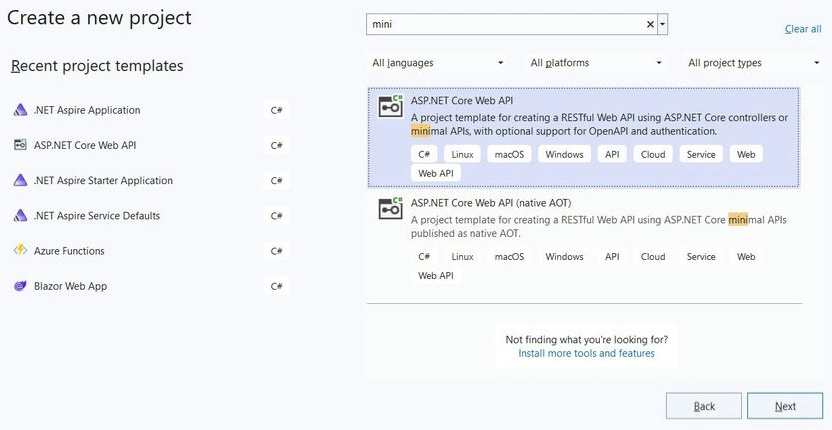The width and height of the screenshot is (832, 430).
Task: Click the Service tag on native AOT template
Action: tap(701, 256)
